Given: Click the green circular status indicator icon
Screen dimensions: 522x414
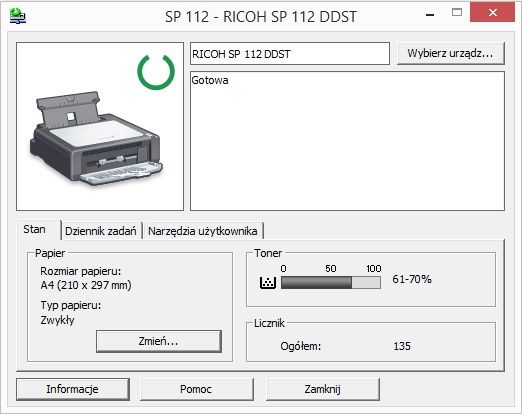Looking at the screenshot, I should pos(156,72).
